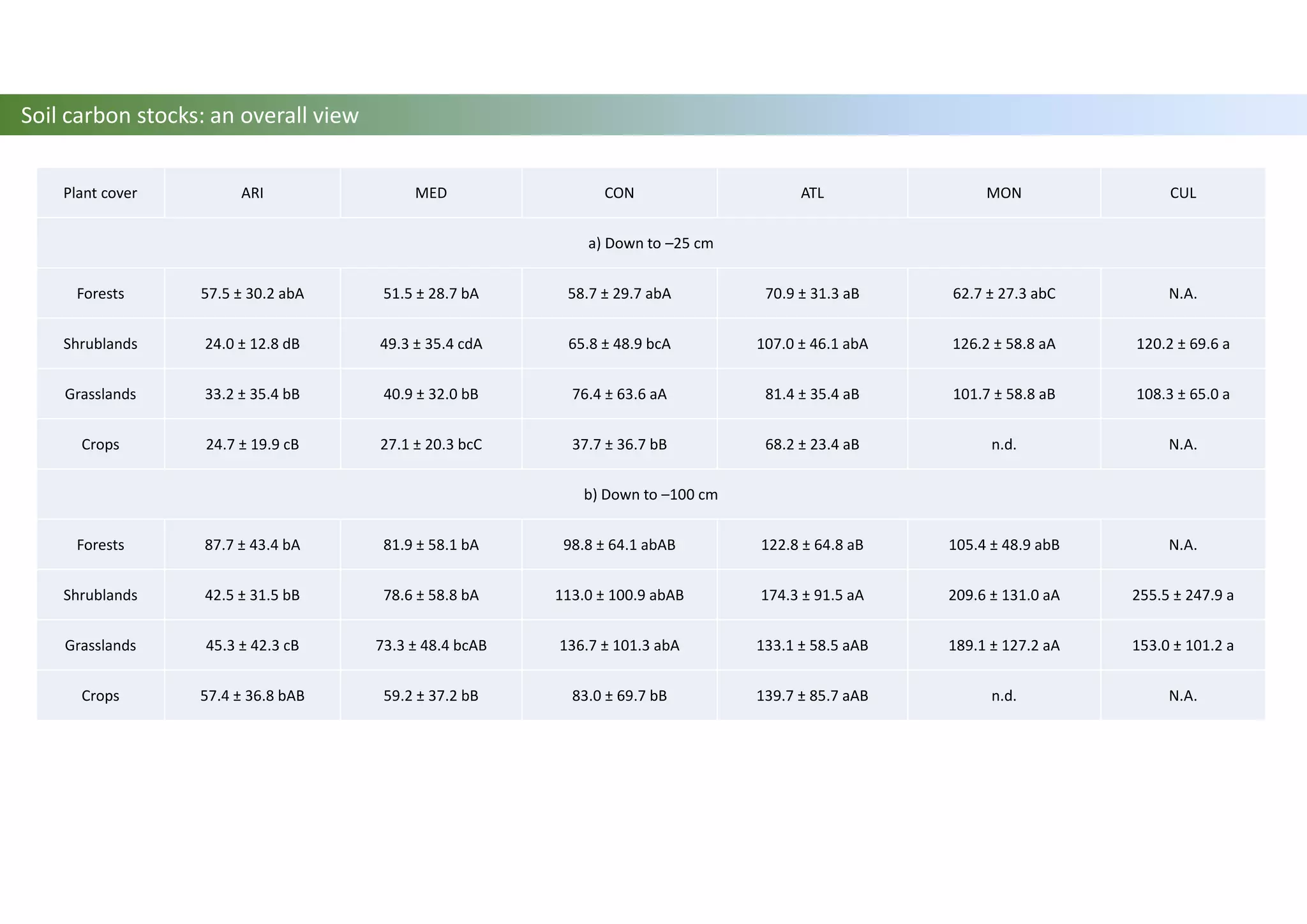Click the 'a) Down to –25 cm' section row
The height and width of the screenshot is (924, 1307).
[x=651, y=243]
